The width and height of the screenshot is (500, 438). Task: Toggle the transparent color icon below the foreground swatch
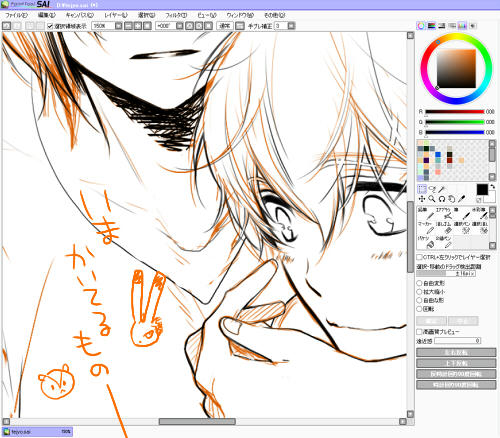point(479,200)
